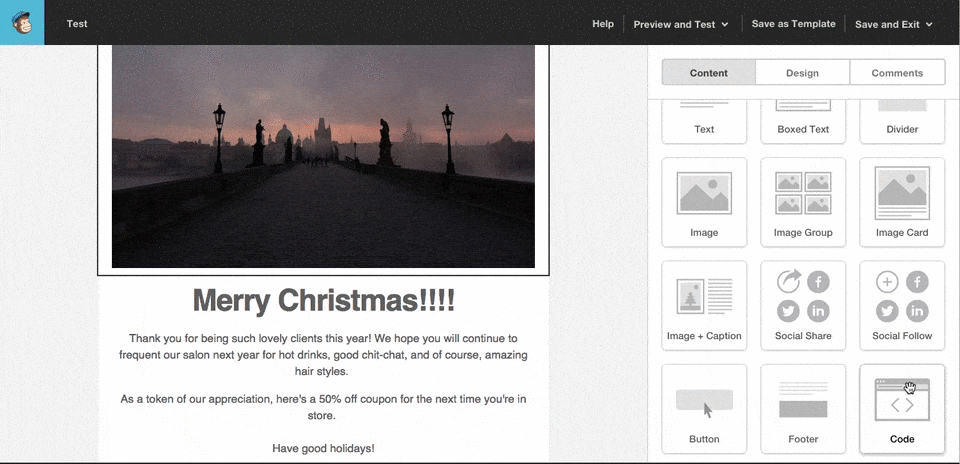Select the Code content block
Viewport: 960px width, 464px height.
tap(902, 408)
